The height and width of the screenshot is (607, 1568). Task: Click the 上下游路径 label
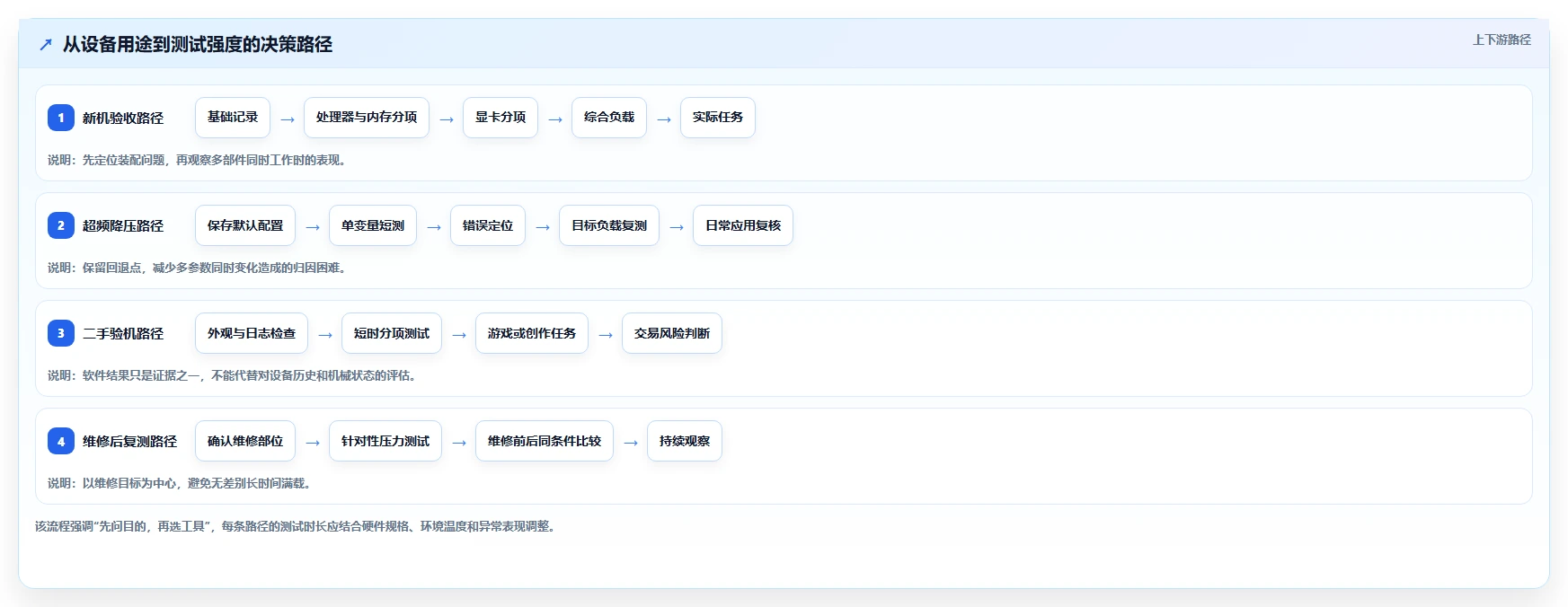click(x=1502, y=40)
